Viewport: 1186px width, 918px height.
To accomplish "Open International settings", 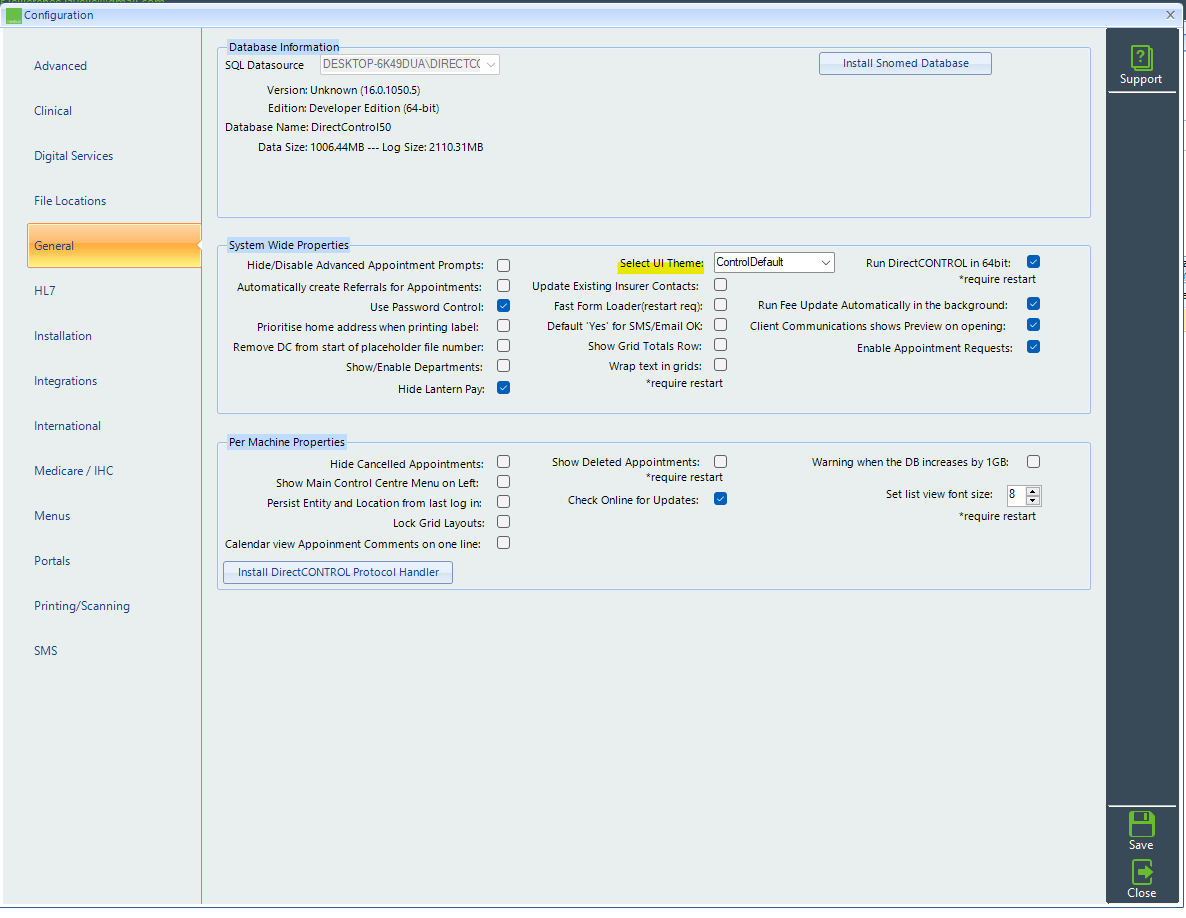I will [67, 426].
